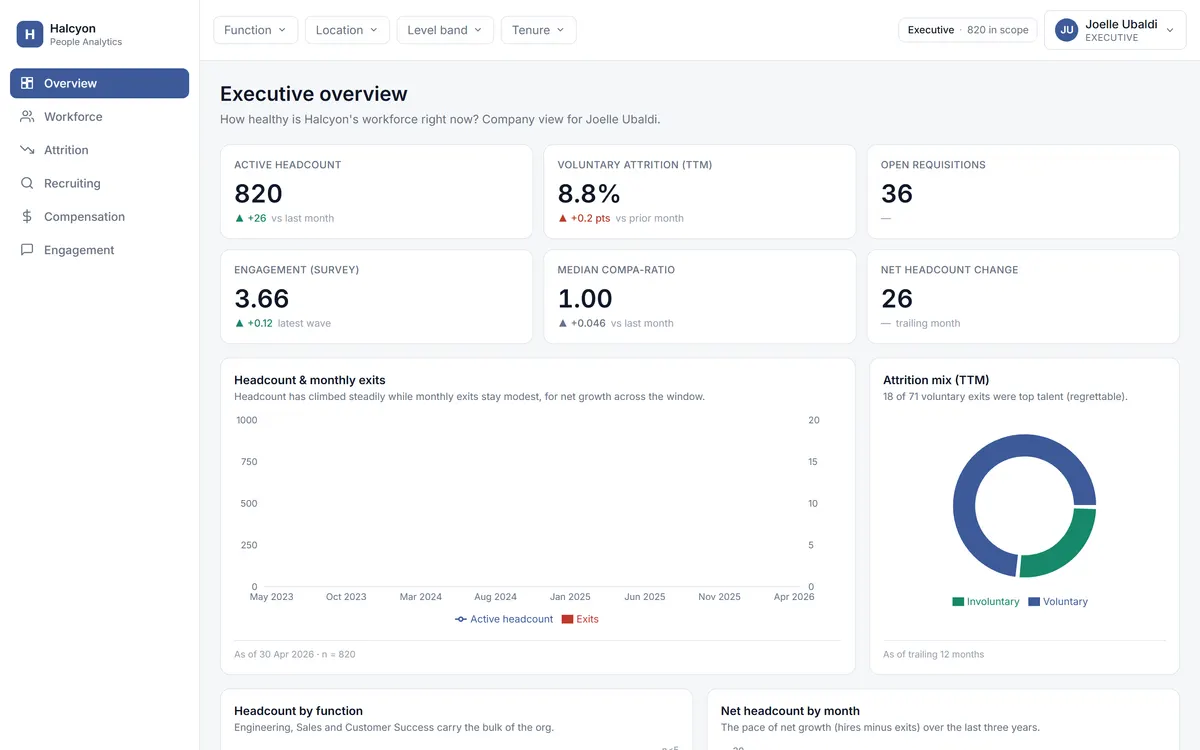Click the green Involuntary legend swatch
The image size is (1200, 750).
pyautogui.click(x=958, y=602)
